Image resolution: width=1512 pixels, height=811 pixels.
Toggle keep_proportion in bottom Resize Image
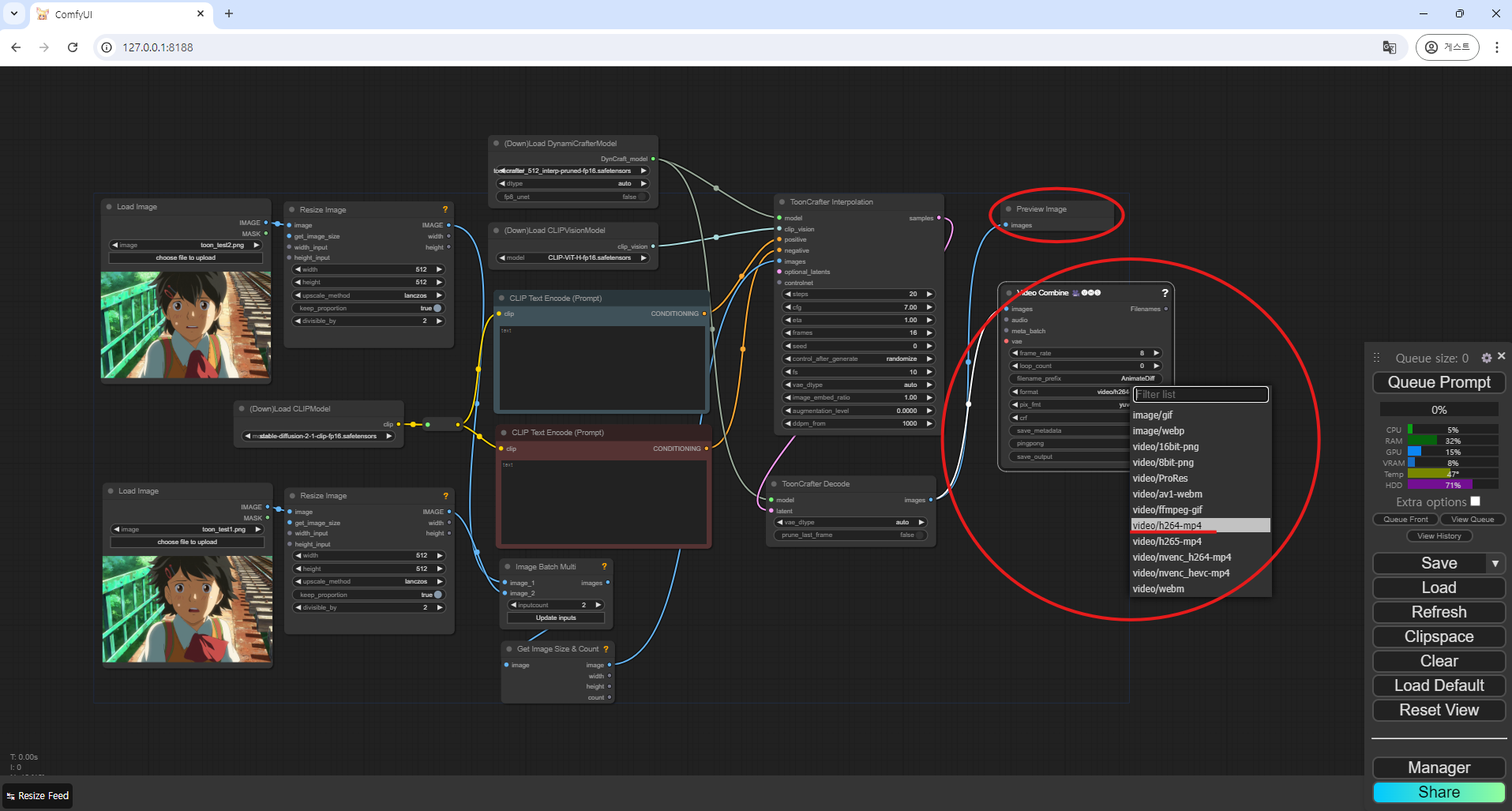[x=370, y=595]
